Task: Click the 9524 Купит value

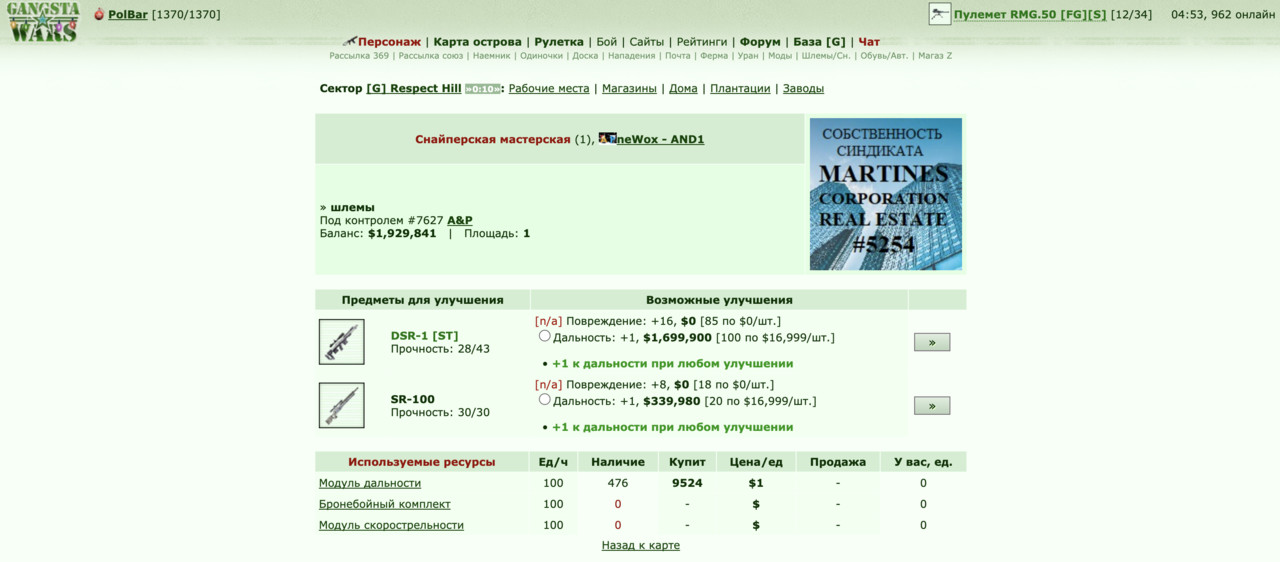Action: point(687,483)
